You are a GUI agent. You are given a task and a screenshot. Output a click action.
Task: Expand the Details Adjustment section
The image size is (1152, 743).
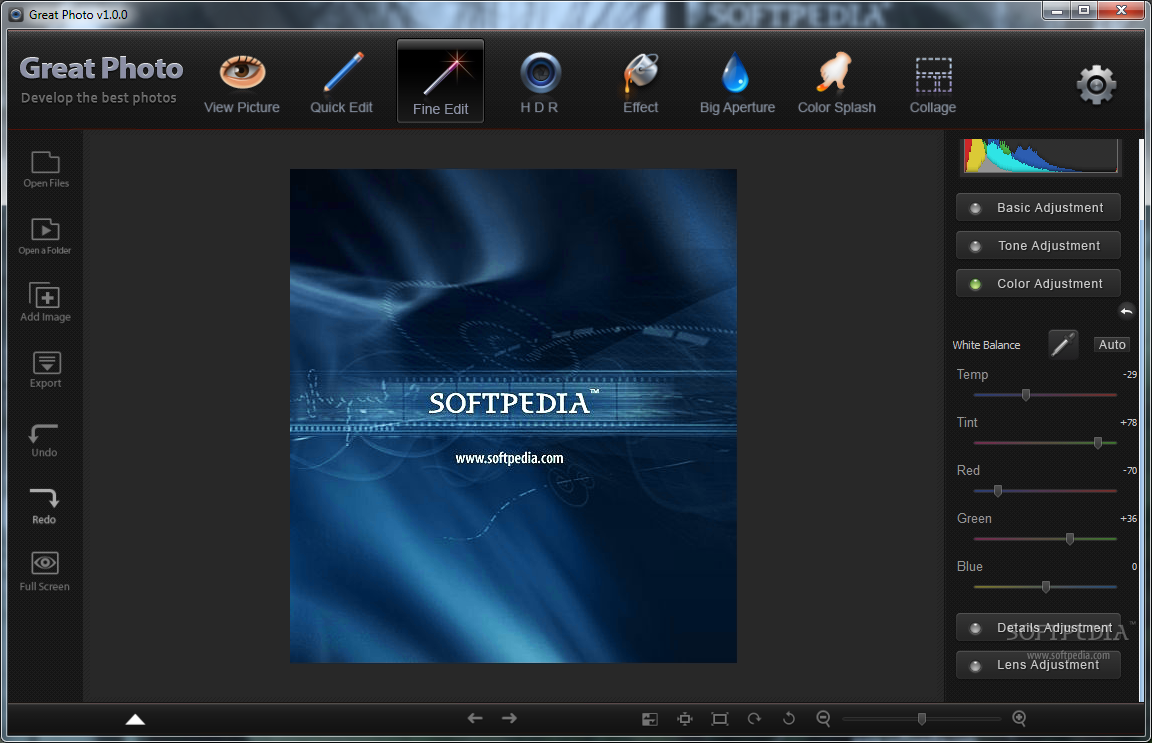pos(1038,628)
